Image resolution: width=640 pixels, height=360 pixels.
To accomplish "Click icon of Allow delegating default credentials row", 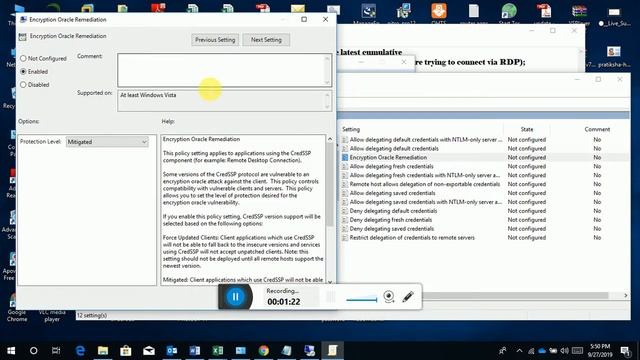I will [345, 149].
